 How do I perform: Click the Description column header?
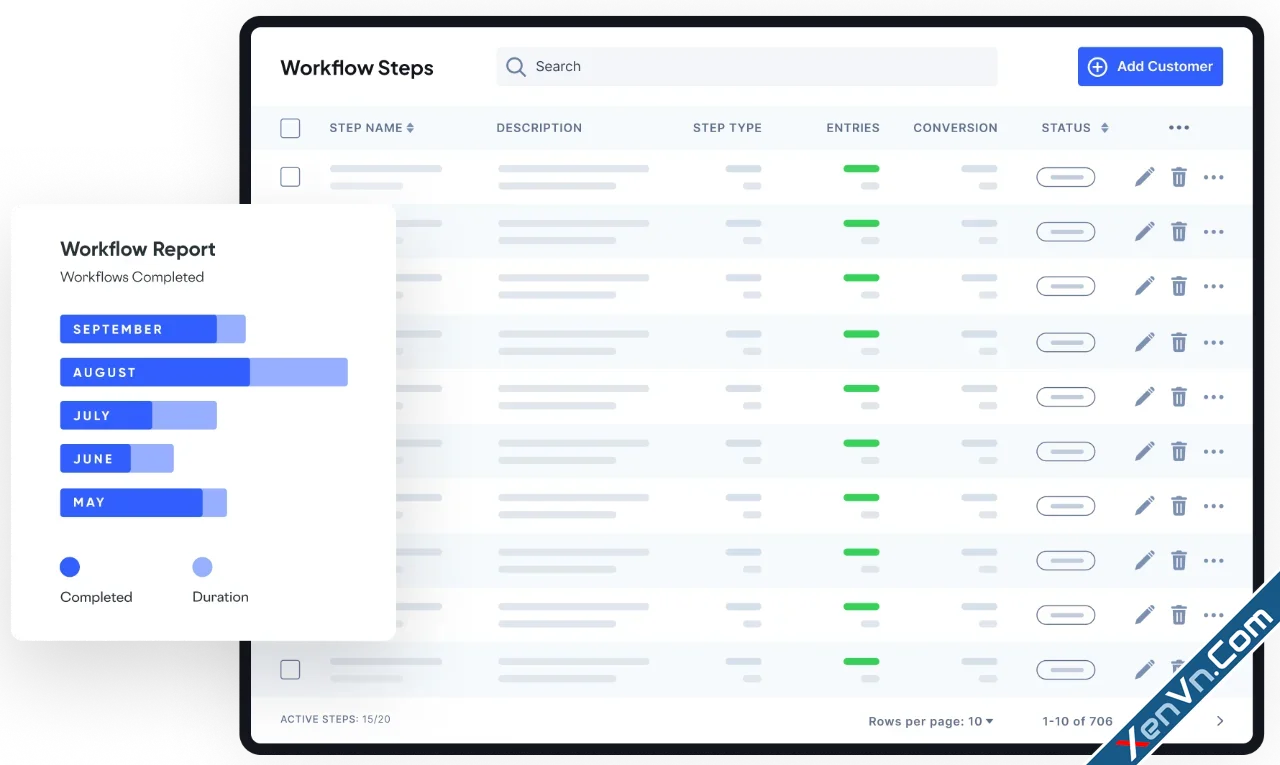point(539,128)
